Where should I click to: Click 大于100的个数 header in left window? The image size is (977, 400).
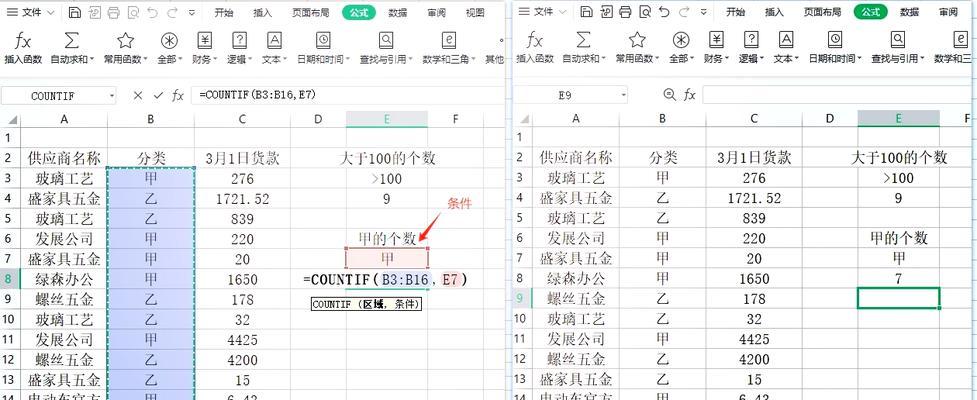(388, 159)
